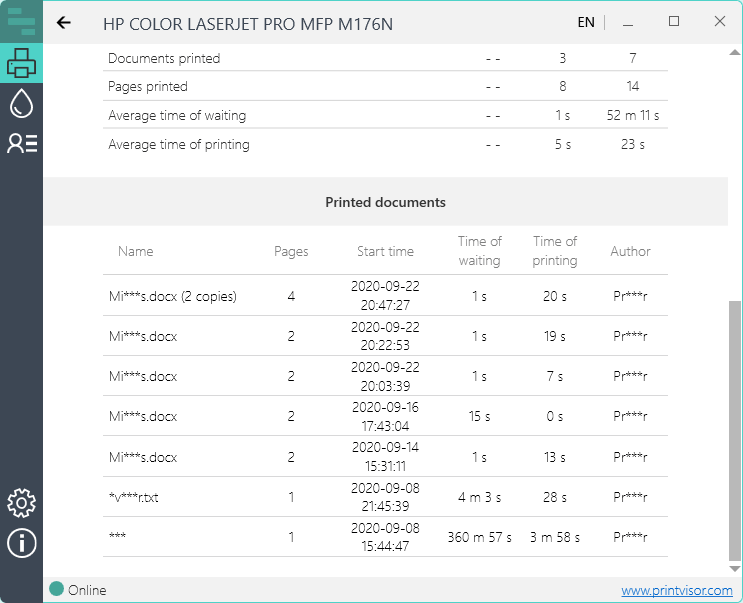The width and height of the screenshot is (743, 603).
Task: Select the *v***r.txt document row
Action: pos(133,497)
